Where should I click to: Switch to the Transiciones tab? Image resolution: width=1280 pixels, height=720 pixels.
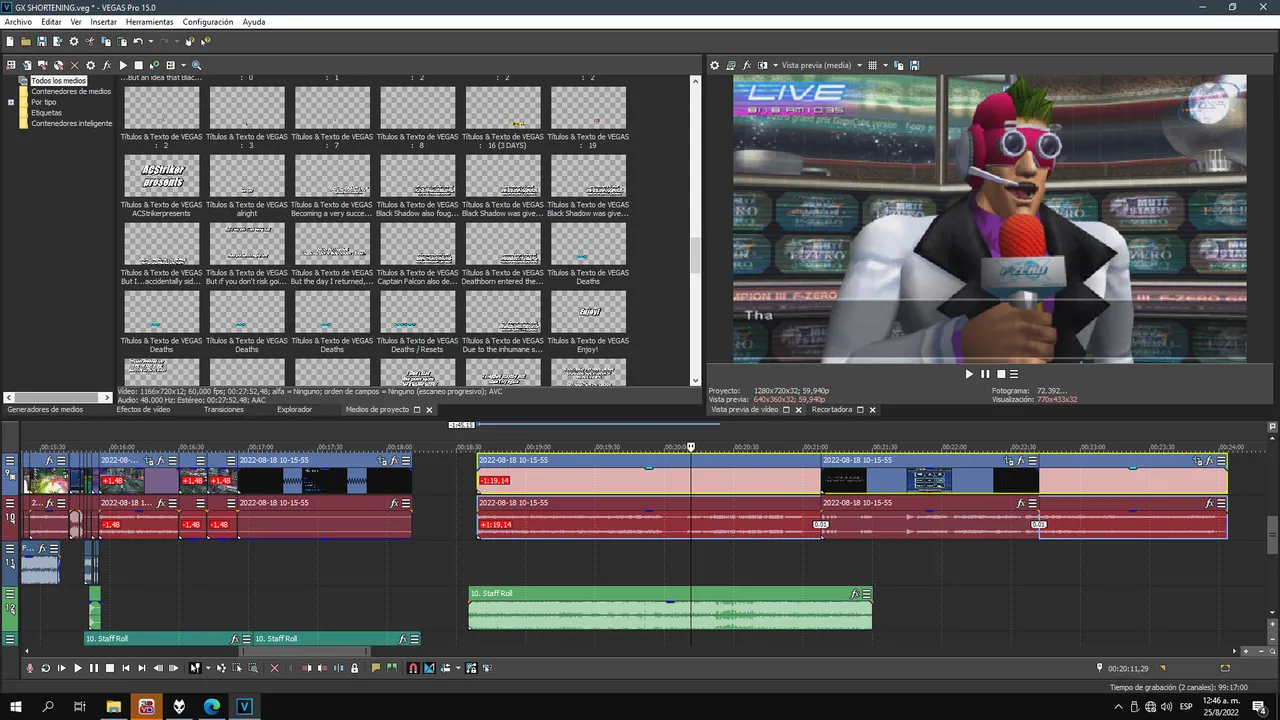224,409
